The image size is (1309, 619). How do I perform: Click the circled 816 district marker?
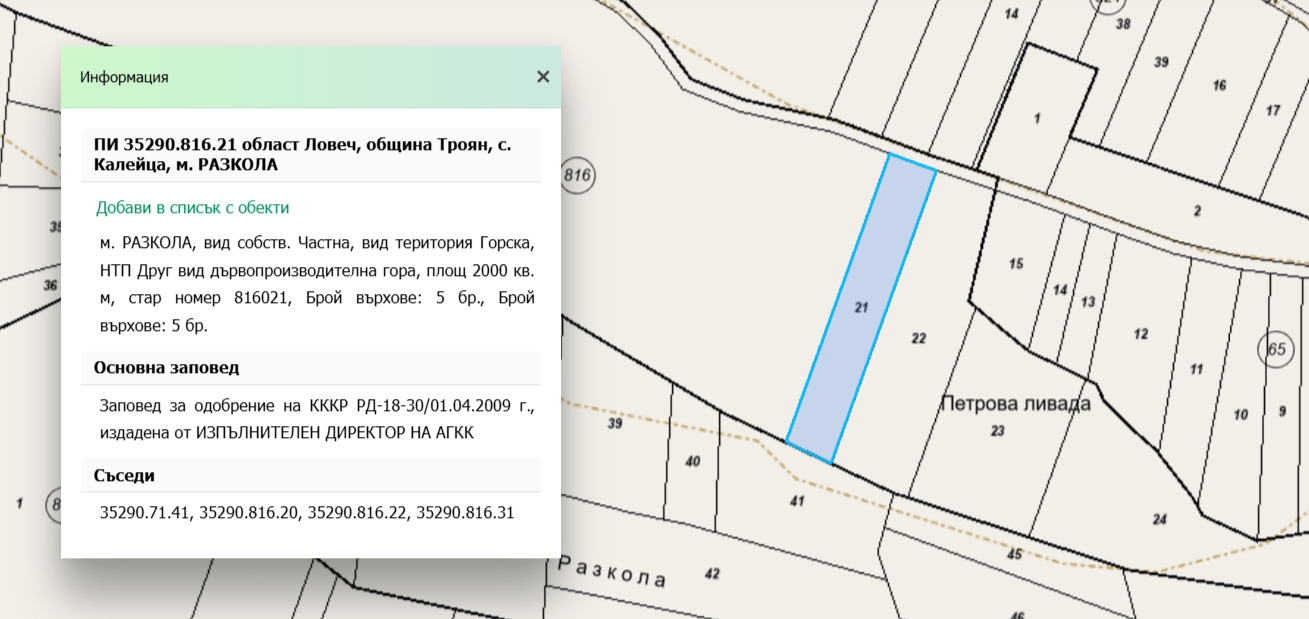point(578,177)
